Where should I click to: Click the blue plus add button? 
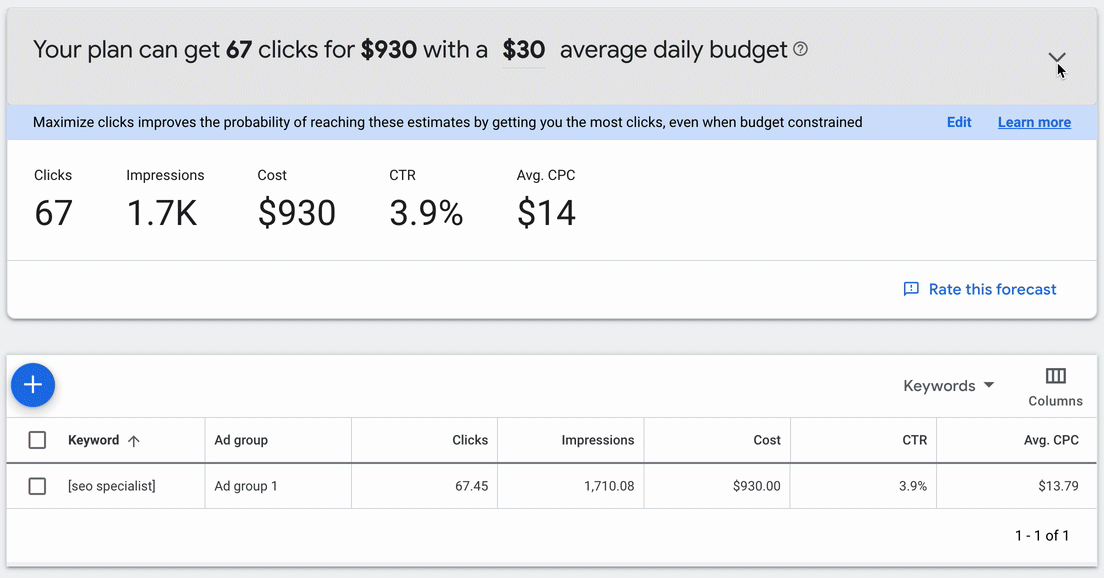33,385
